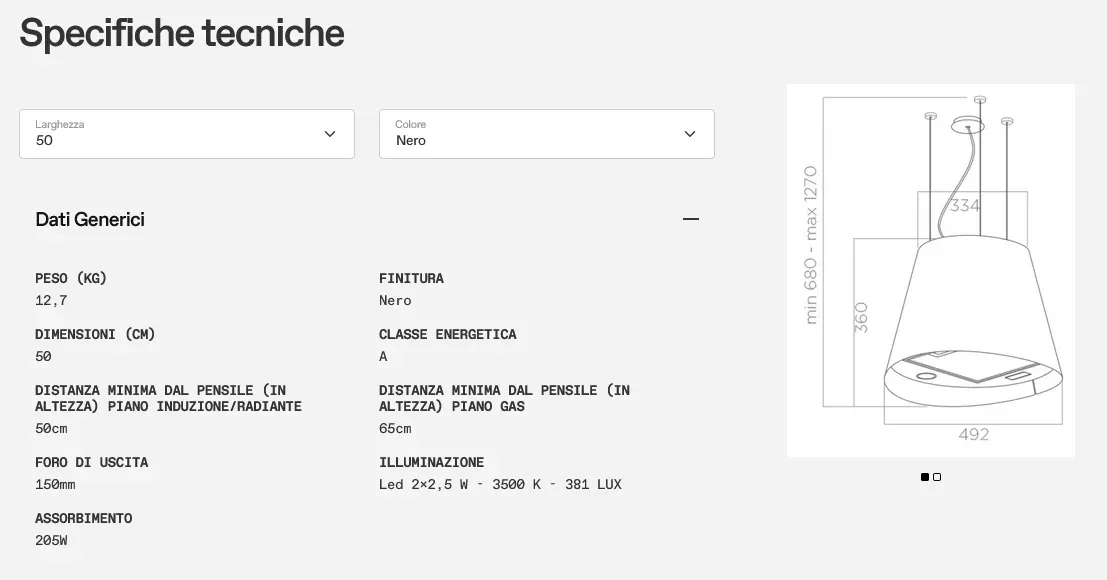This screenshot has width=1107, height=580.
Task: Open the hood technical drawing image
Action: click(x=930, y=270)
